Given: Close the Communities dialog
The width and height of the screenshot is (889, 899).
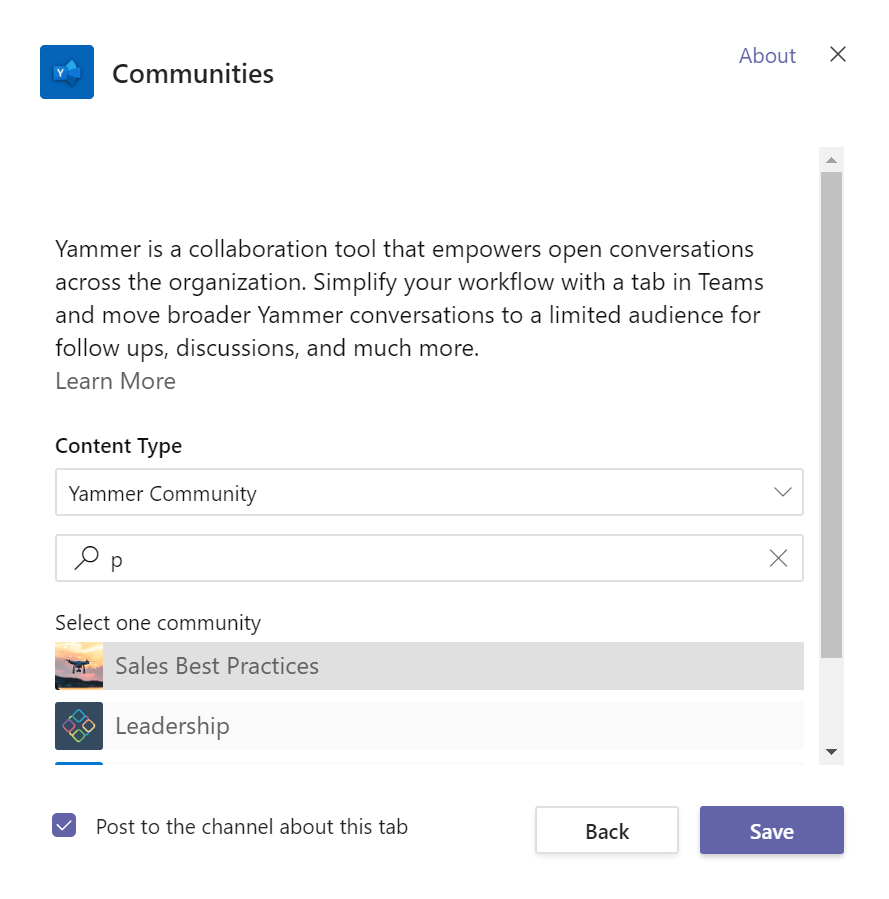Looking at the screenshot, I should 838,54.
